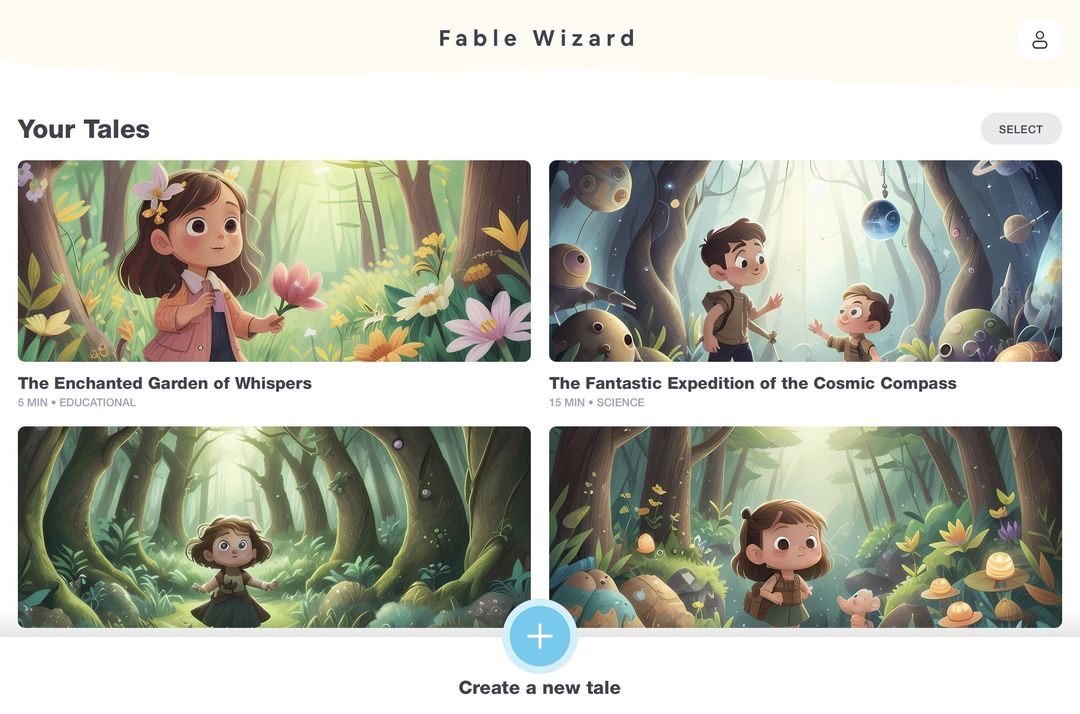Screen dimensions: 1080x714
Task: Click the 5 MIN duration label
Action: coord(32,402)
